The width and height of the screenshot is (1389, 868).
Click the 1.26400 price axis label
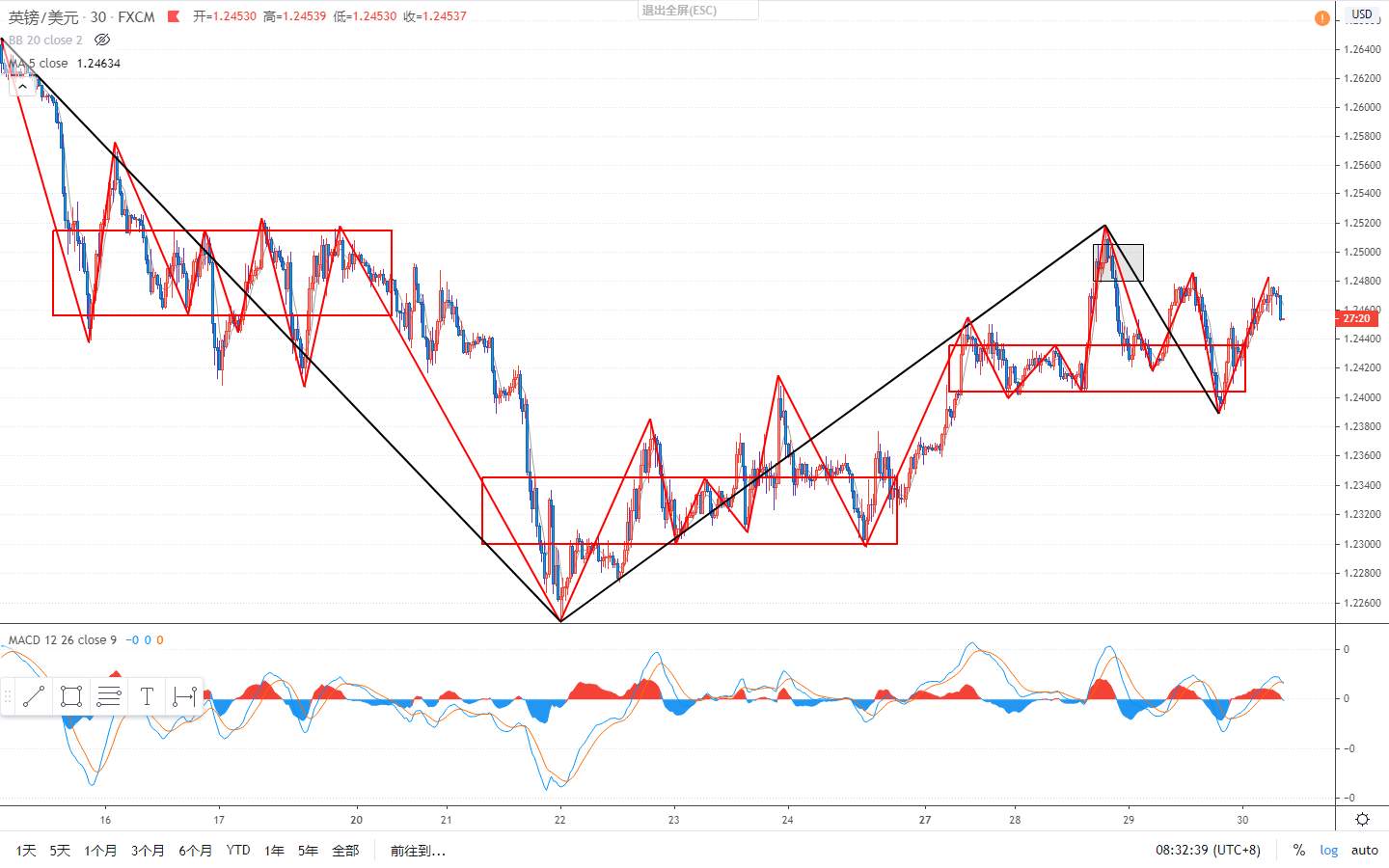tap(1361, 49)
